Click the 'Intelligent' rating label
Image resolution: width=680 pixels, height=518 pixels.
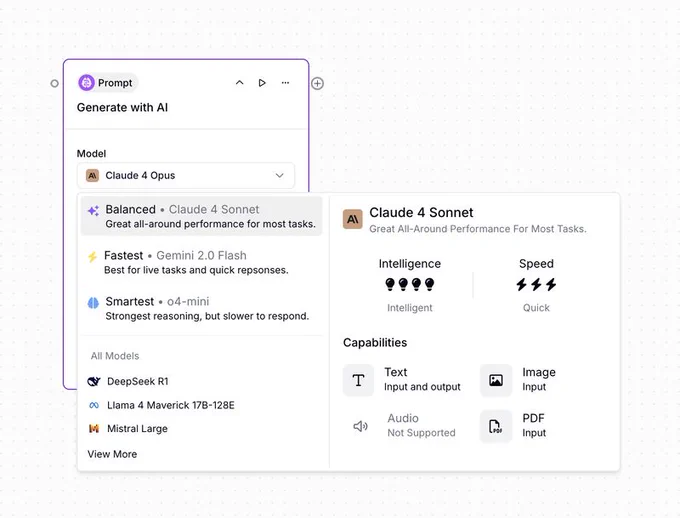click(x=410, y=308)
